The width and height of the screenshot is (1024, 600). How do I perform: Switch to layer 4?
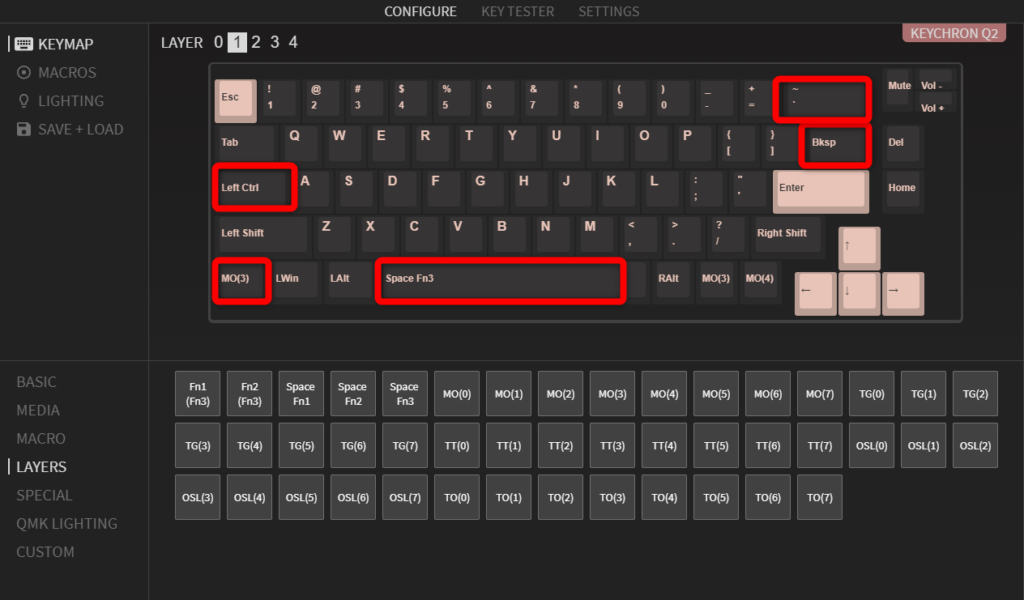293,42
